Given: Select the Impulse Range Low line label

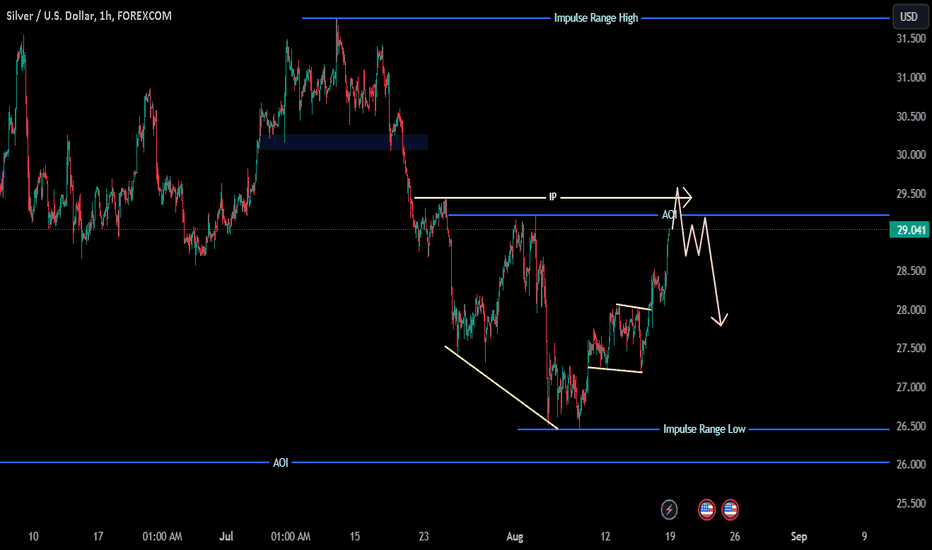Looking at the screenshot, I should [x=704, y=429].
